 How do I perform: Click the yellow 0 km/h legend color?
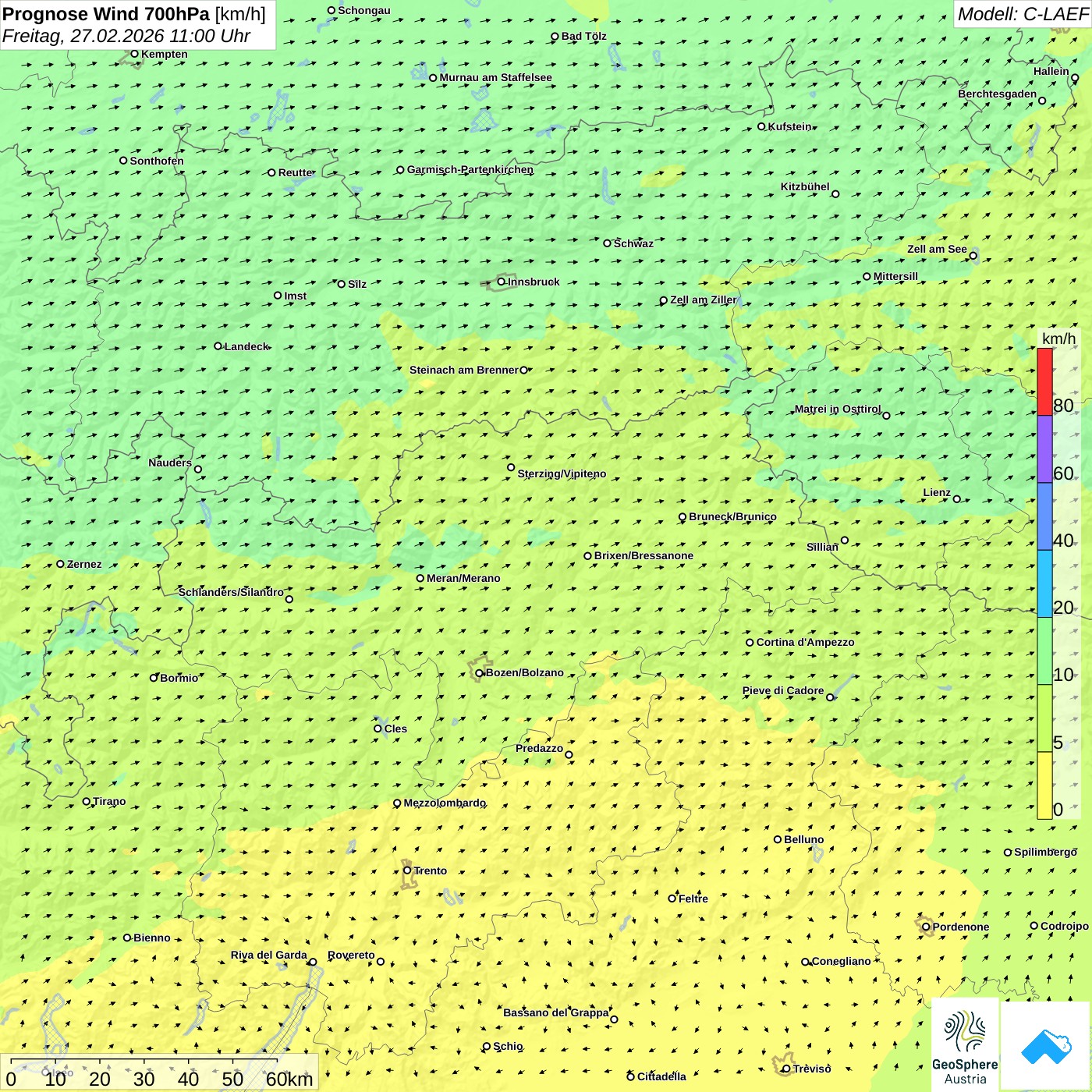click(1044, 785)
